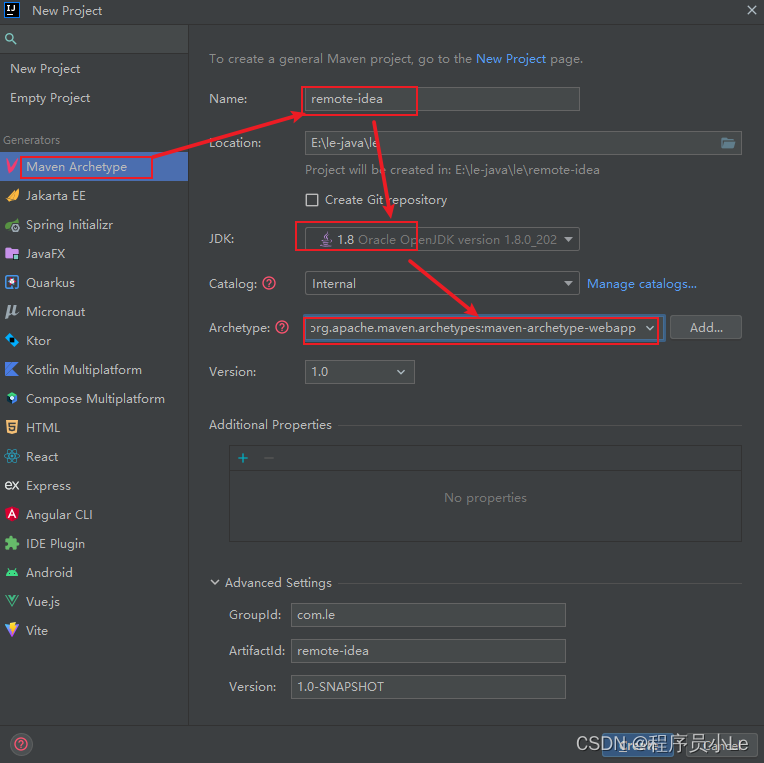Click the React atom icon
Viewport: 764px width, 763px height.
12,457
